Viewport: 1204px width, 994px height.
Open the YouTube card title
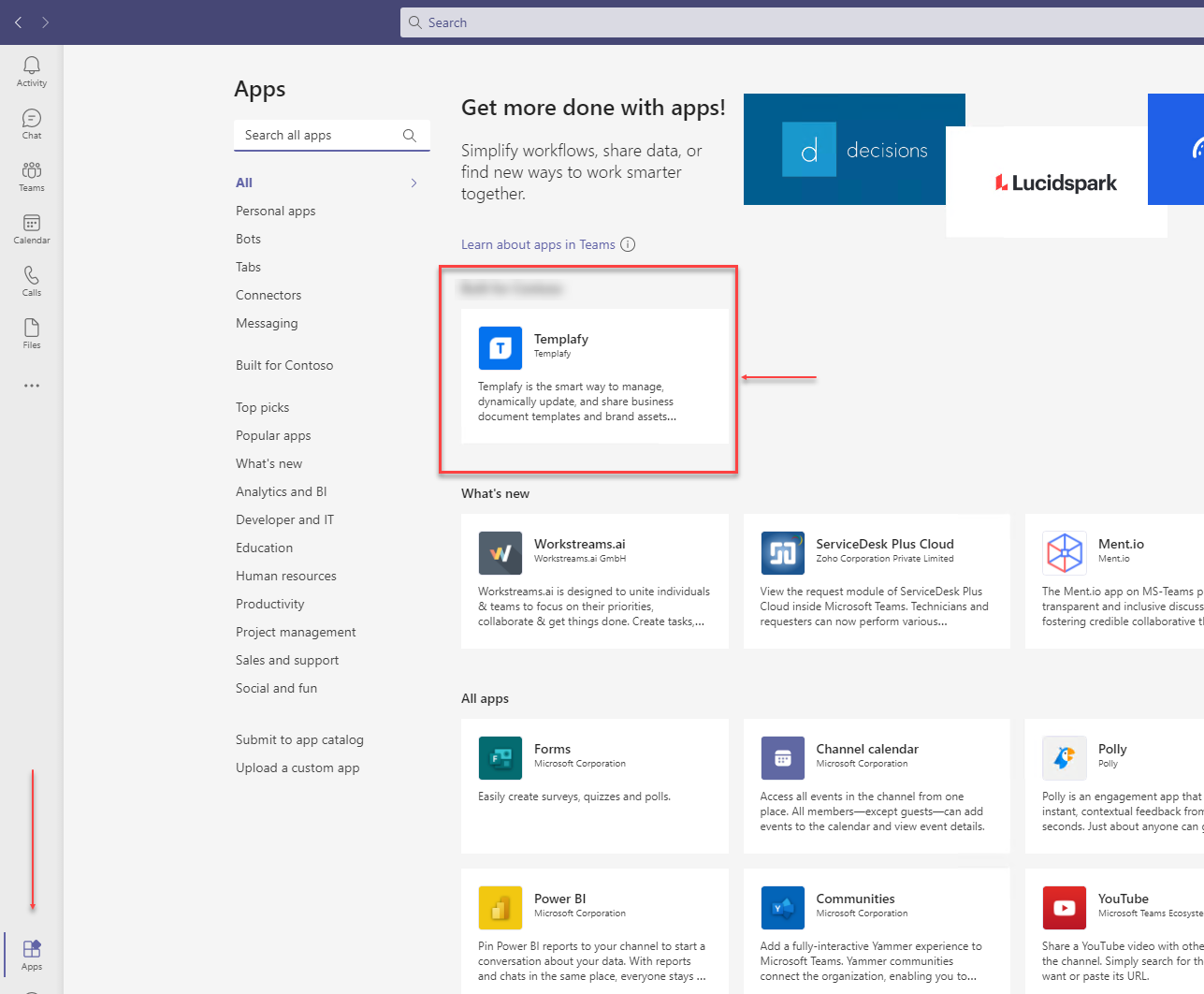click(1124, 899)
